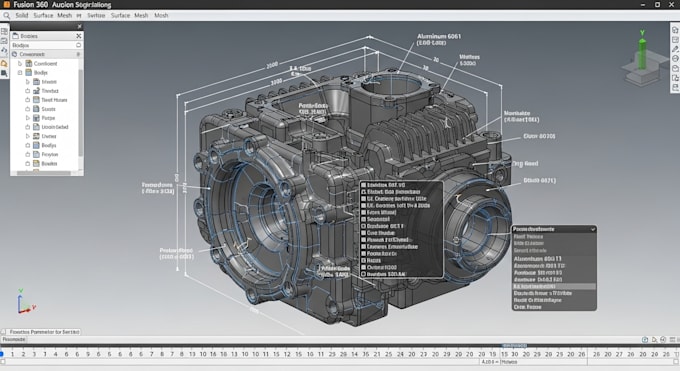Toggle the Sepoontodl checkbox in the dark popup
The width and height of the screenshot is (680, 371).
363,219
